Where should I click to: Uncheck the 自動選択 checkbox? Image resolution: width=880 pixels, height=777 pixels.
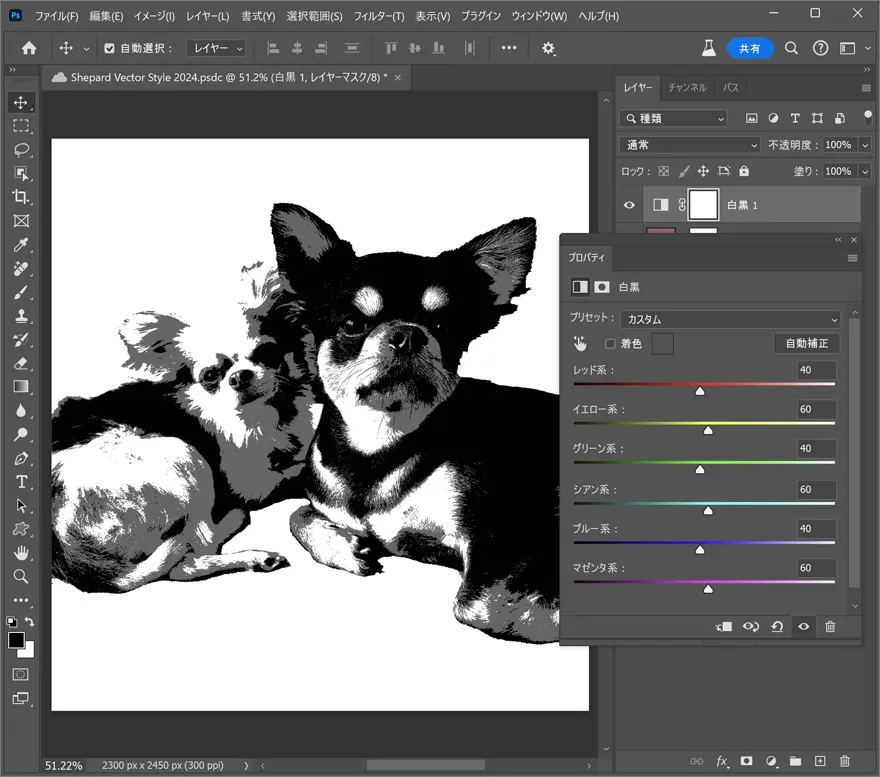(x=110, y=48)
